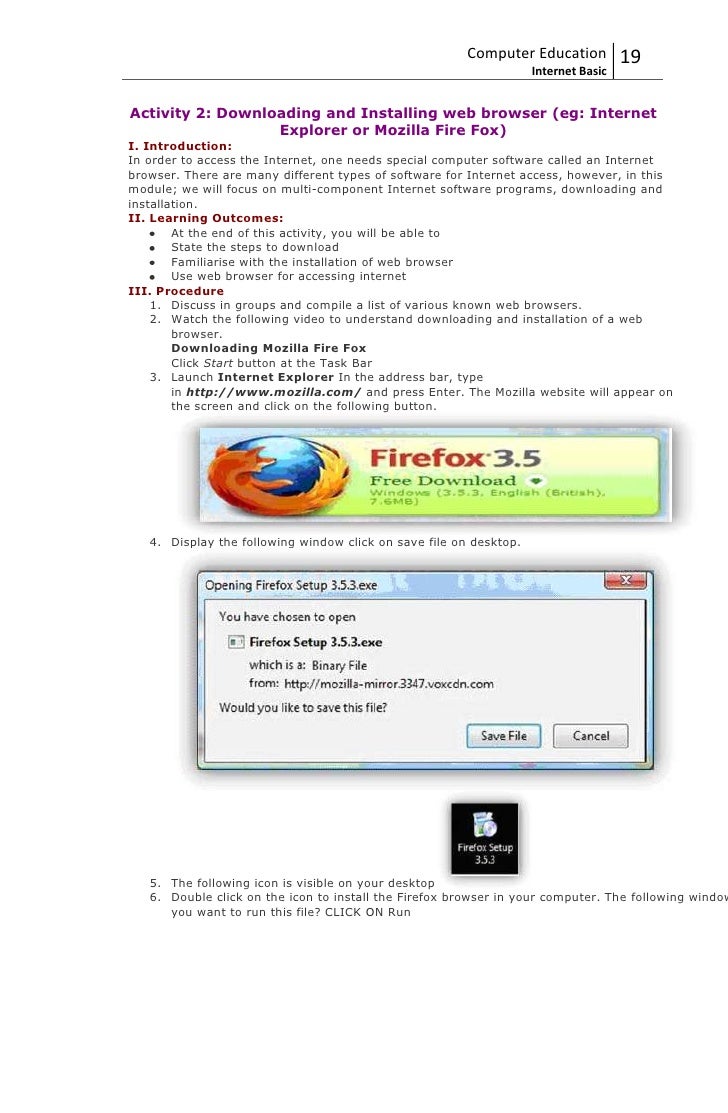This screenshot has width=728, height=1113.
Task: Click the Firefox 3.5 title on the download banner
Action: pos(456,458)
